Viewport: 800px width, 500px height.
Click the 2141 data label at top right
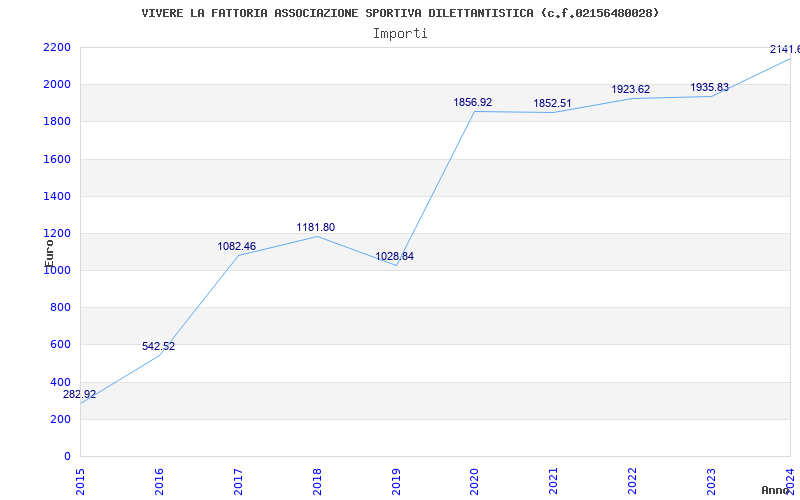(x=785, y=49)
